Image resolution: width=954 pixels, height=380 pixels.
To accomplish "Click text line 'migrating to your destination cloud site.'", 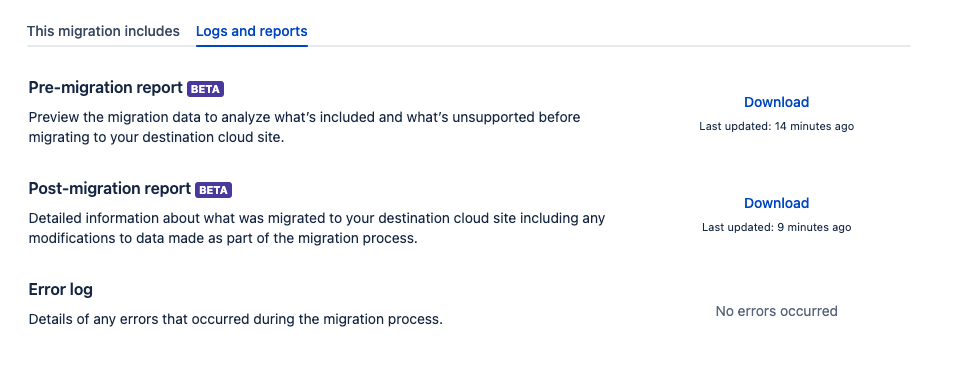I will click(156, 137).
